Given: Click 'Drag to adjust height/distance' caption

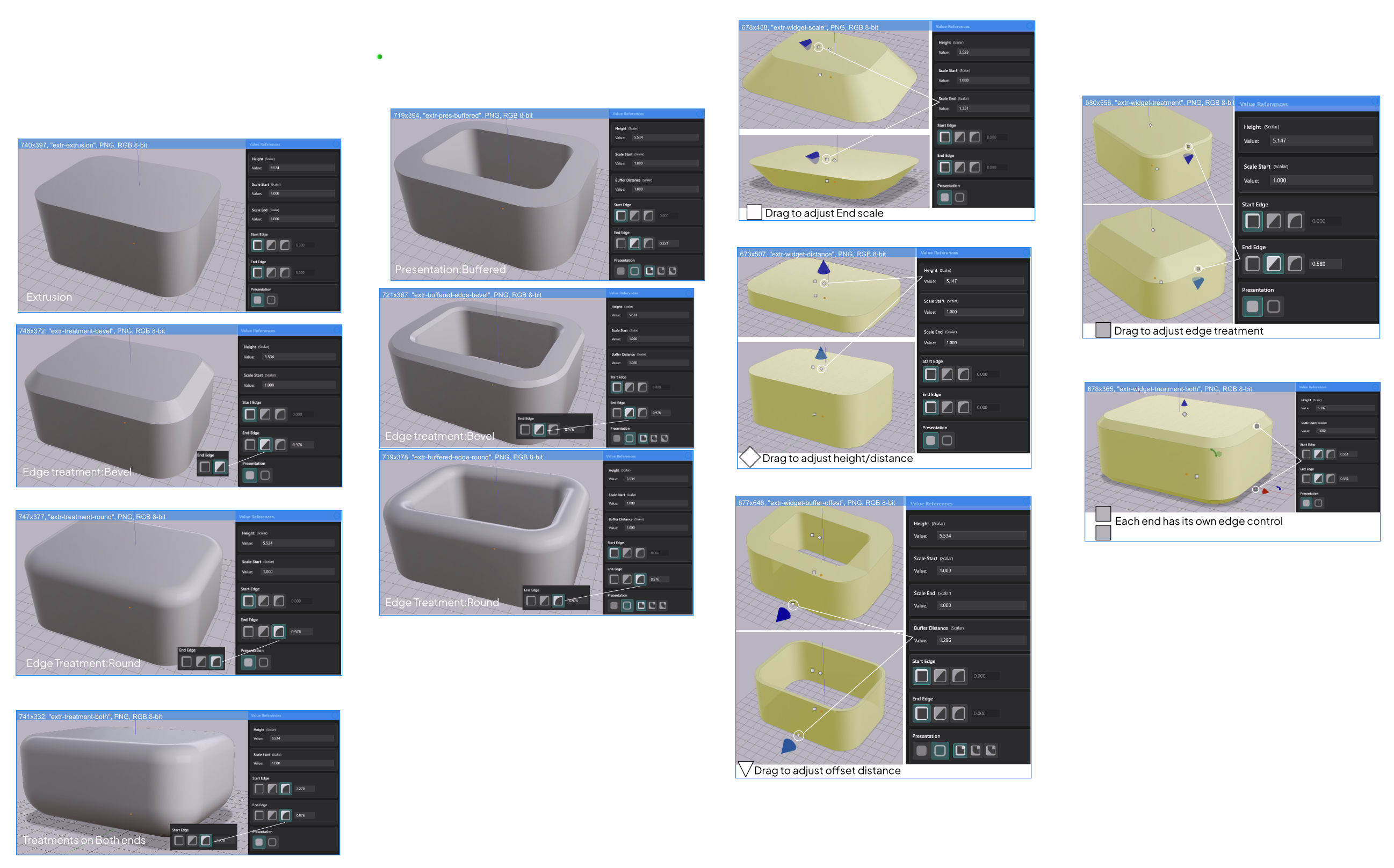Looking at the screenshot, I should (x=837, y=458).
